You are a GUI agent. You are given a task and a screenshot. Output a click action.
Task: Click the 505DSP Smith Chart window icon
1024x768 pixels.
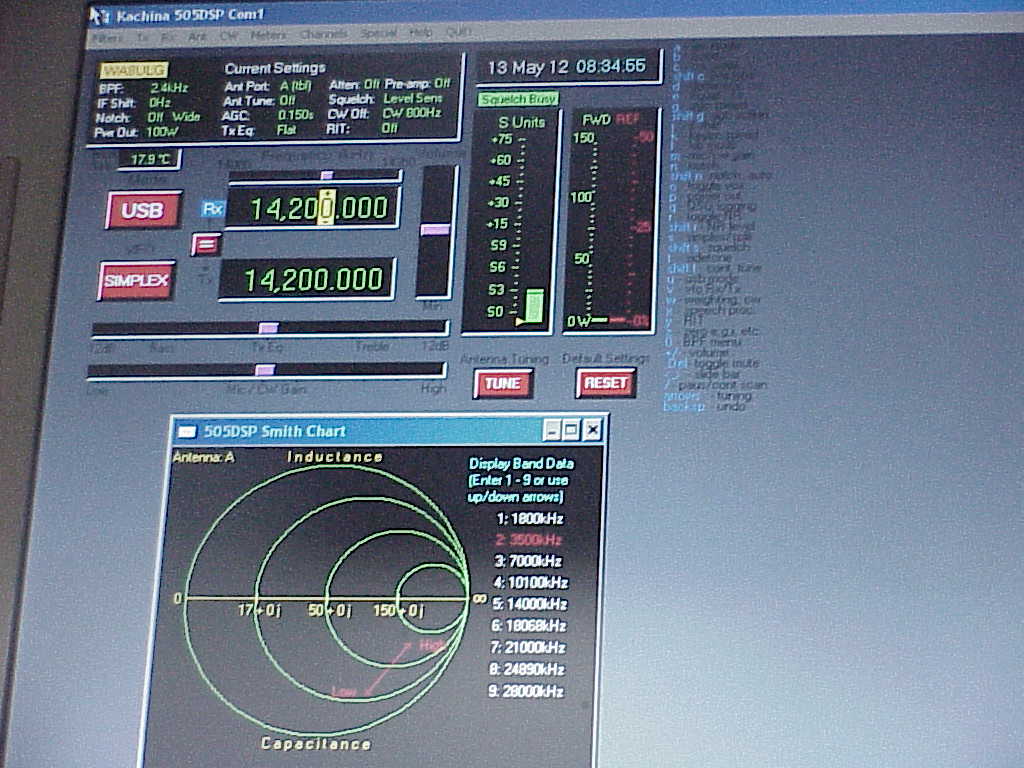(187, 432)
